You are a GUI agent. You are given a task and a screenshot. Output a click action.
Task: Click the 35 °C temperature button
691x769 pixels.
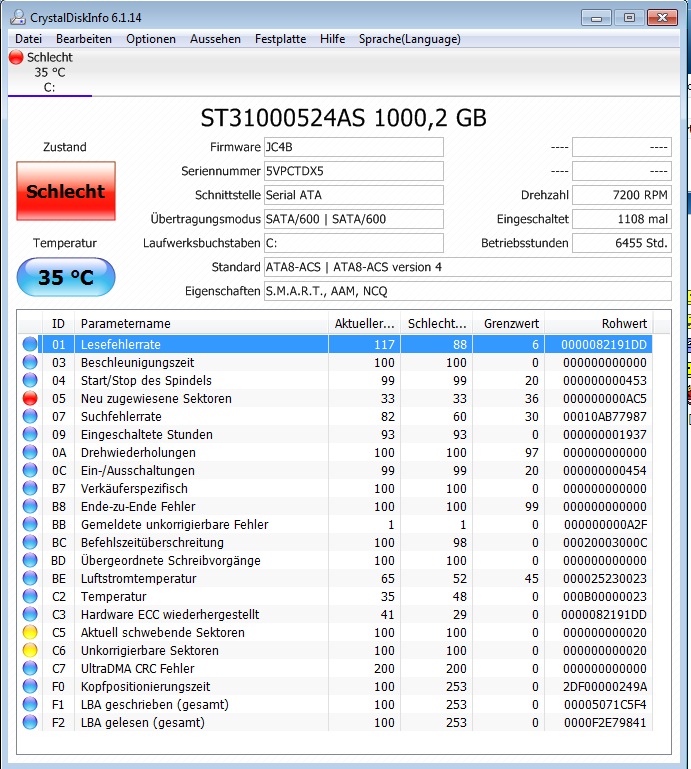66,277
